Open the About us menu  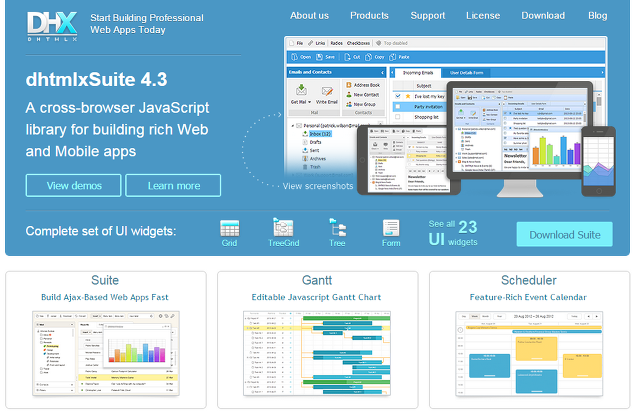pyautogui.click(x=309, y=16)
